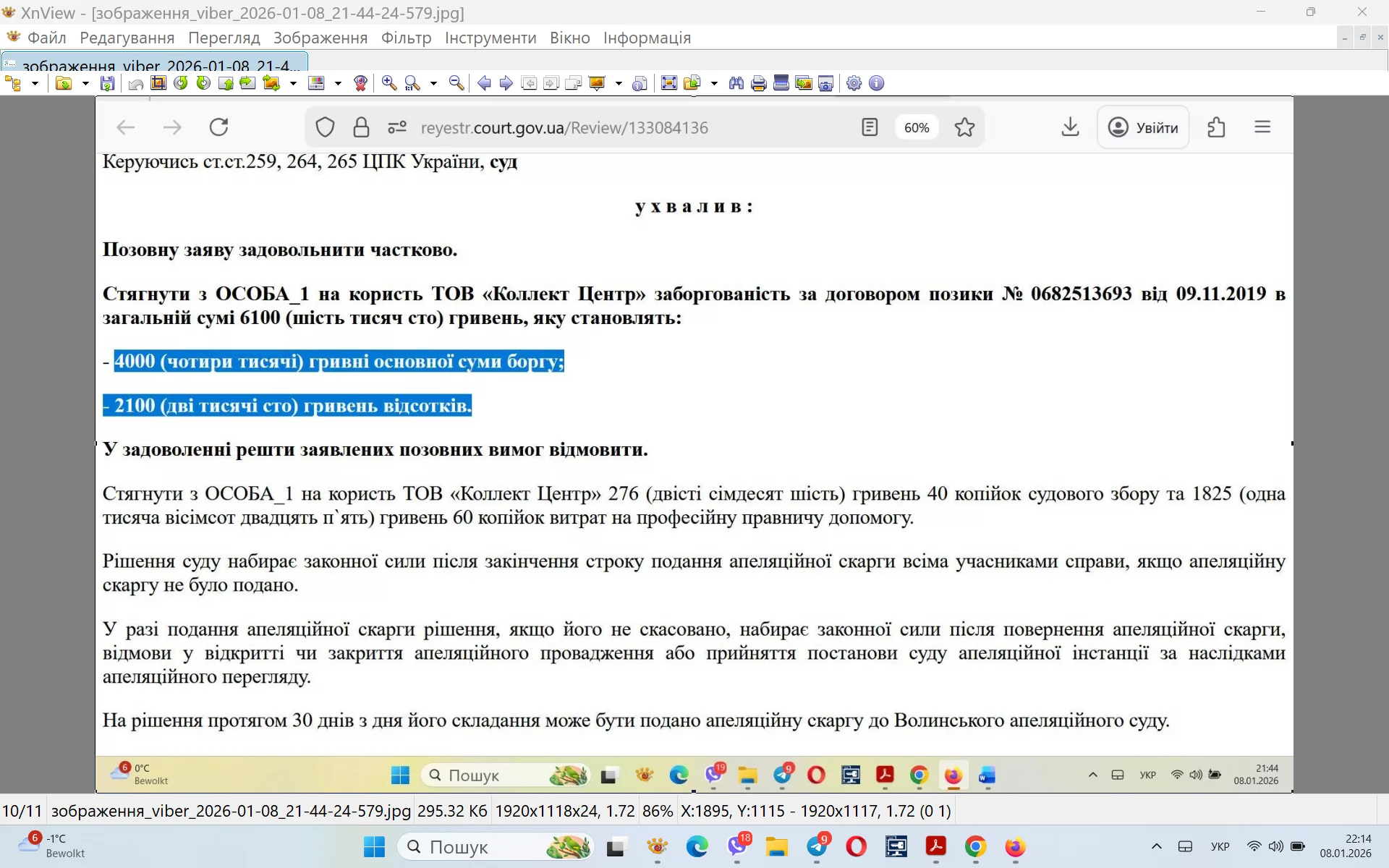This screenshot has height=868, width=1389.
Task: Expand the Open file dropdown arrow
Action: point(84,83)
